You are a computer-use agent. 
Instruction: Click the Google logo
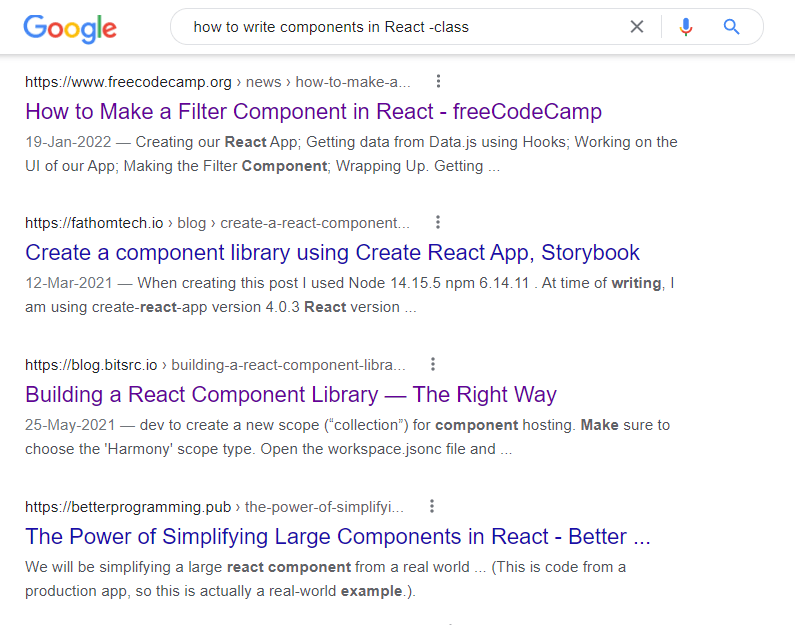(x=70, y=28)
